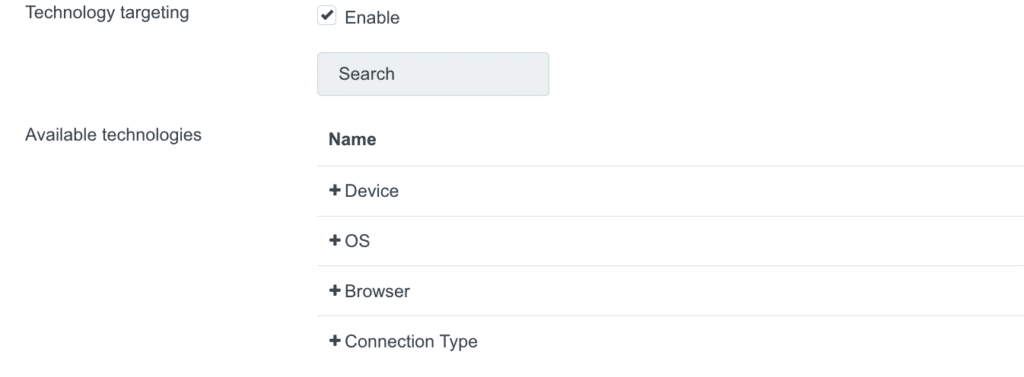Focus the Search technologies input field
This screenshot has width=1024, height=377.
point(433,74)
